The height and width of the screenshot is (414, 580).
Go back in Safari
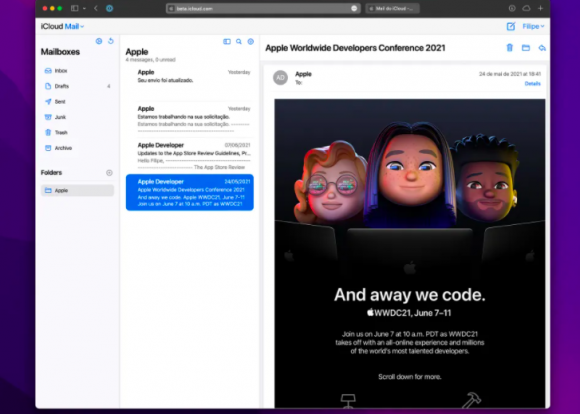click(x=96, y=8)
